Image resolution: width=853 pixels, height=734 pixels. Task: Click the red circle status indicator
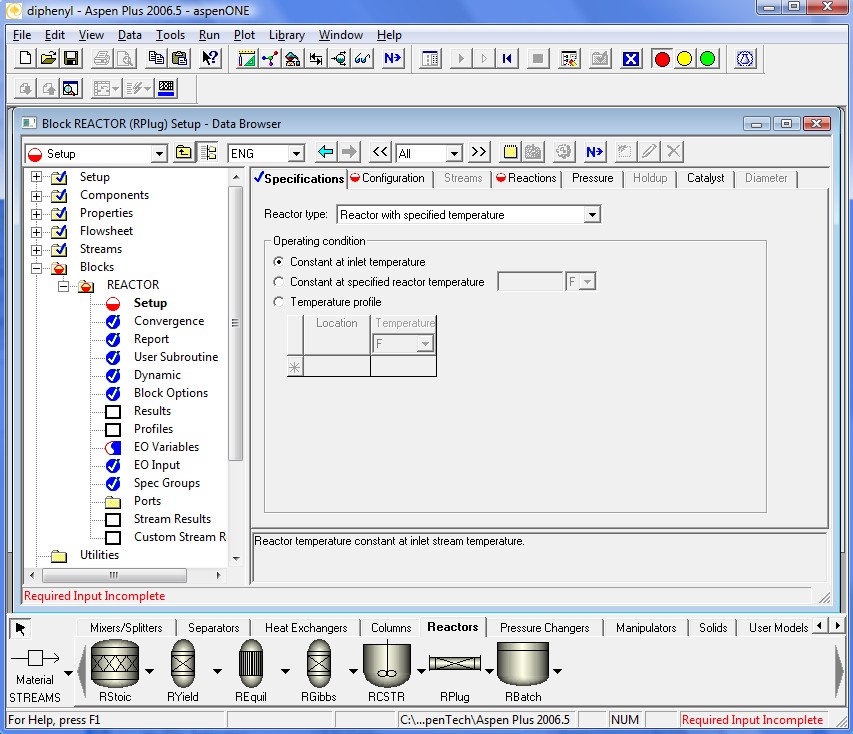[661, 59]
